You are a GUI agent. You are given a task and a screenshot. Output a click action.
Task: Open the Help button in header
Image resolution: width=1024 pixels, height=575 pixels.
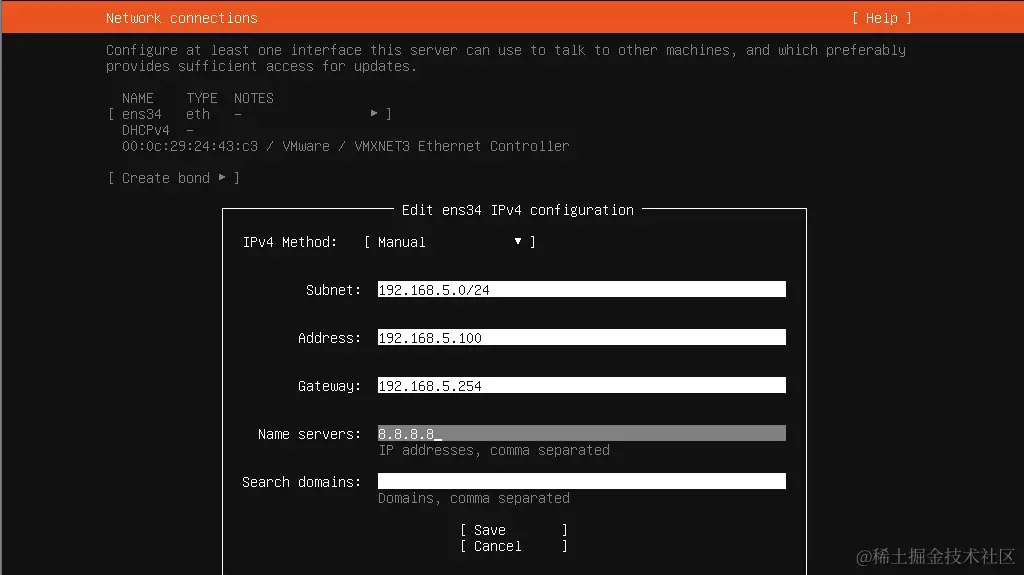tap(882, 18)
